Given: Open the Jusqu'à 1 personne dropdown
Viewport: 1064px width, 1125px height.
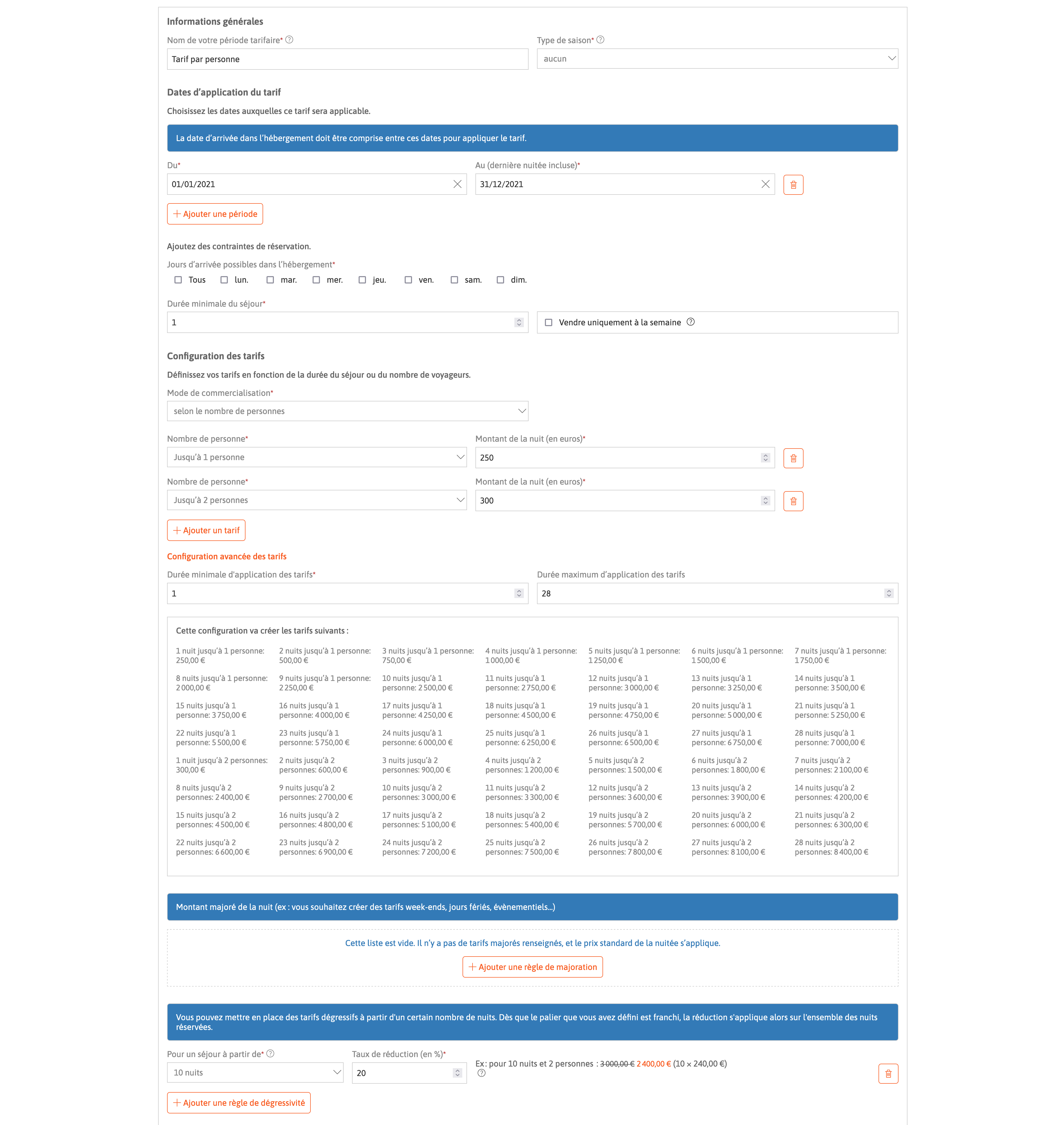Looking at the screenshot, I should (x=317, y=457).
